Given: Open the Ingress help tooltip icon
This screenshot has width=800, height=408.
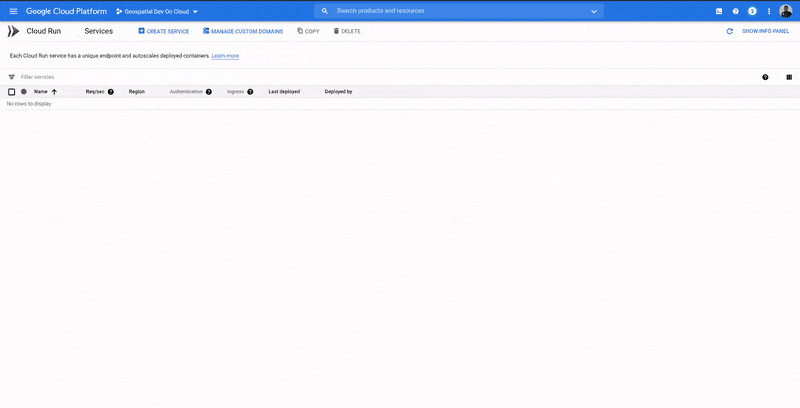Looking at the screenshot, I should tap(250, 92).
